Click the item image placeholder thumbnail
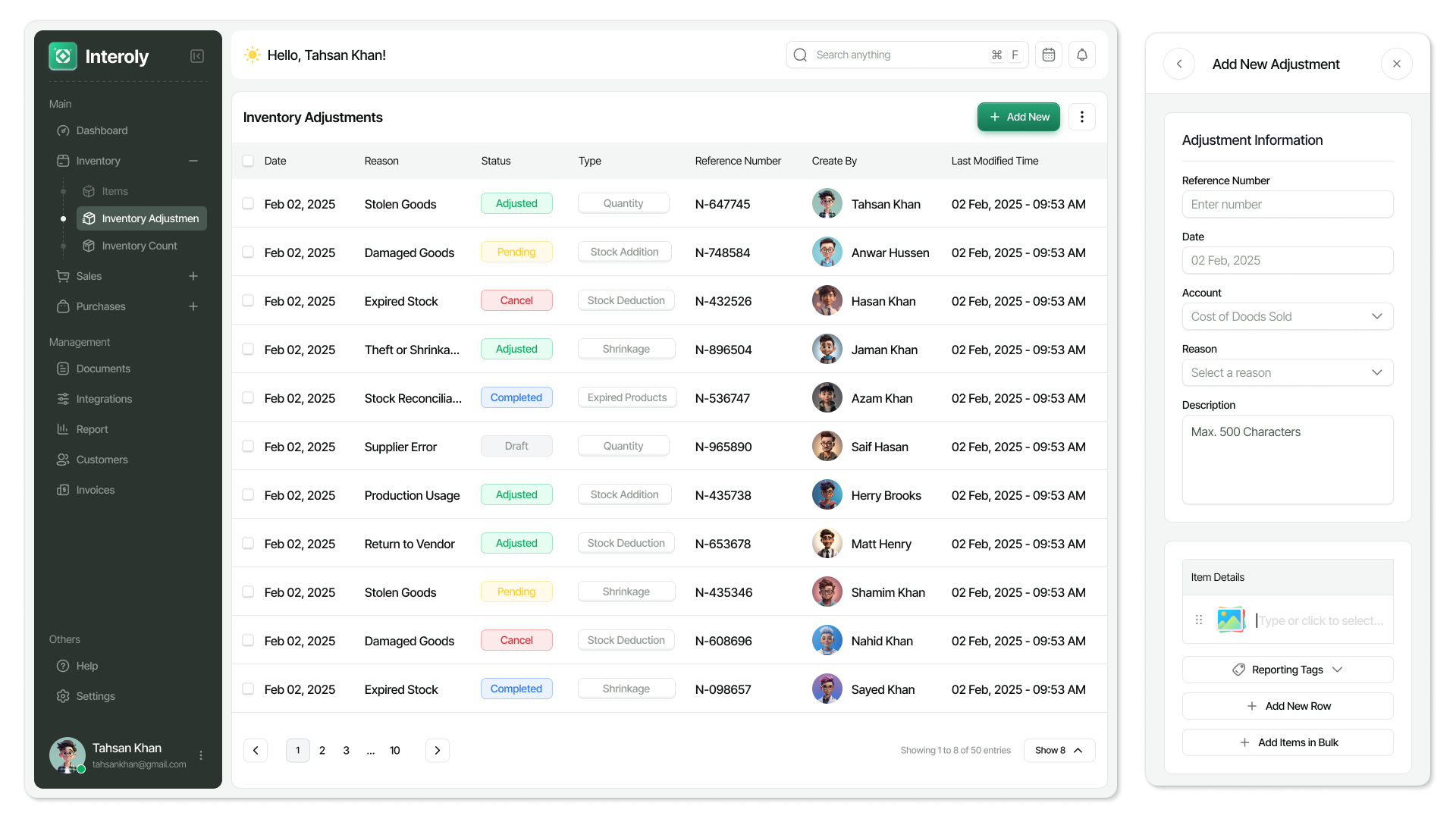The image size is (1456, 819). [x=1230, y=620]
